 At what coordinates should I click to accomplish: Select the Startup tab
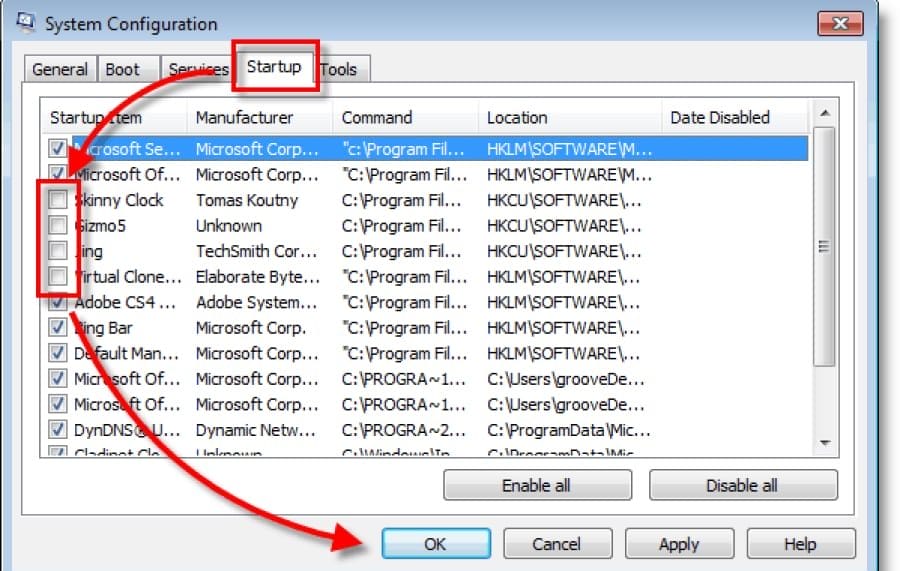pyautogui.click(x=274, y=67)
